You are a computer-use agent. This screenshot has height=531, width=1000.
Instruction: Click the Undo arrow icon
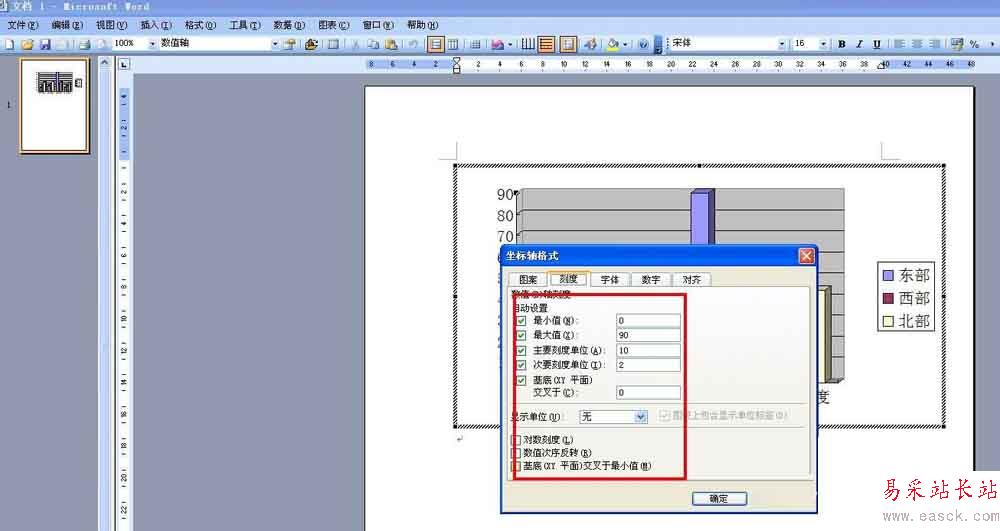coord(413,44)
